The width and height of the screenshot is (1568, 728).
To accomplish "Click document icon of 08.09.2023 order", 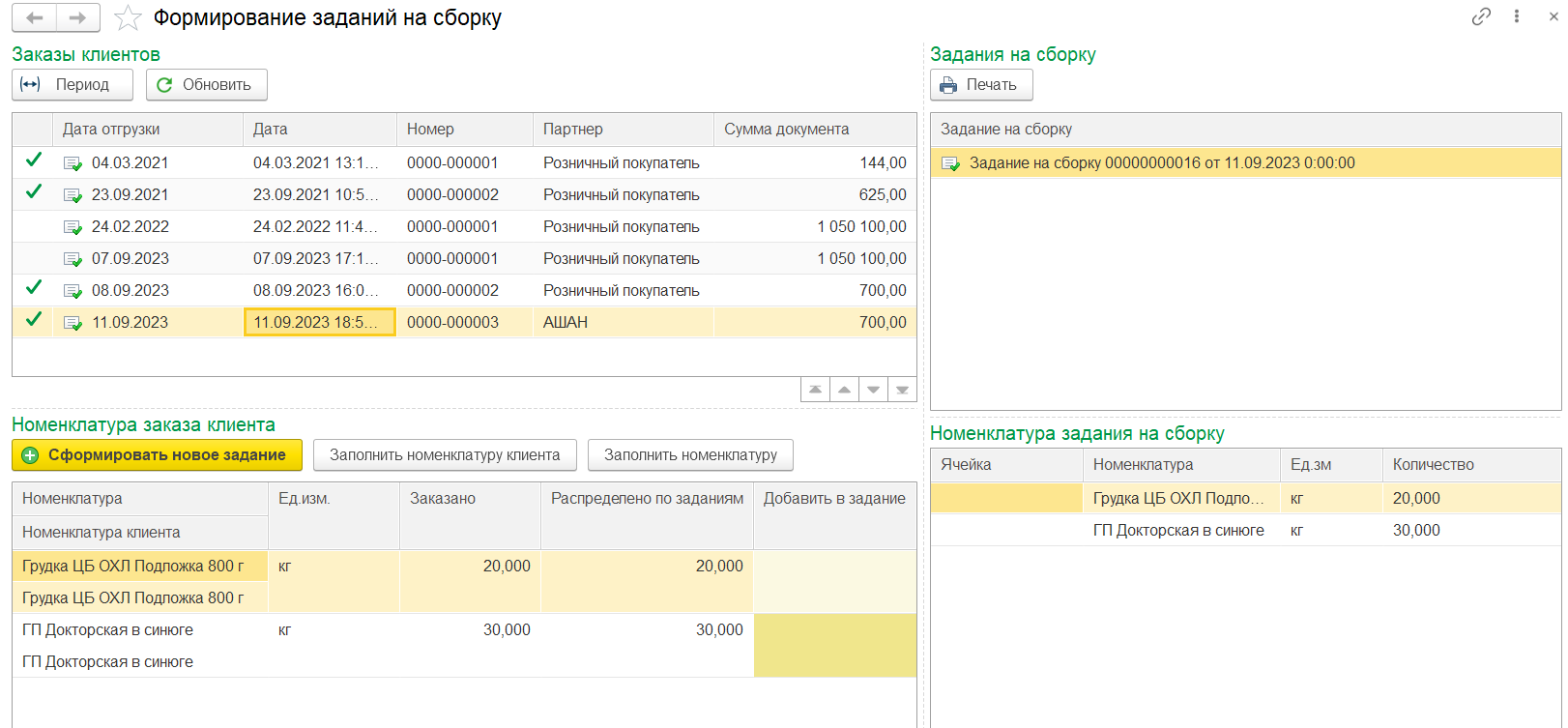I will 73,291.
